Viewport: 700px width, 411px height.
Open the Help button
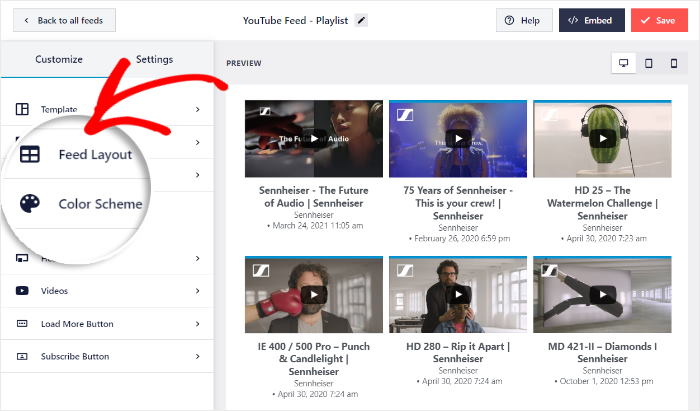524,21
